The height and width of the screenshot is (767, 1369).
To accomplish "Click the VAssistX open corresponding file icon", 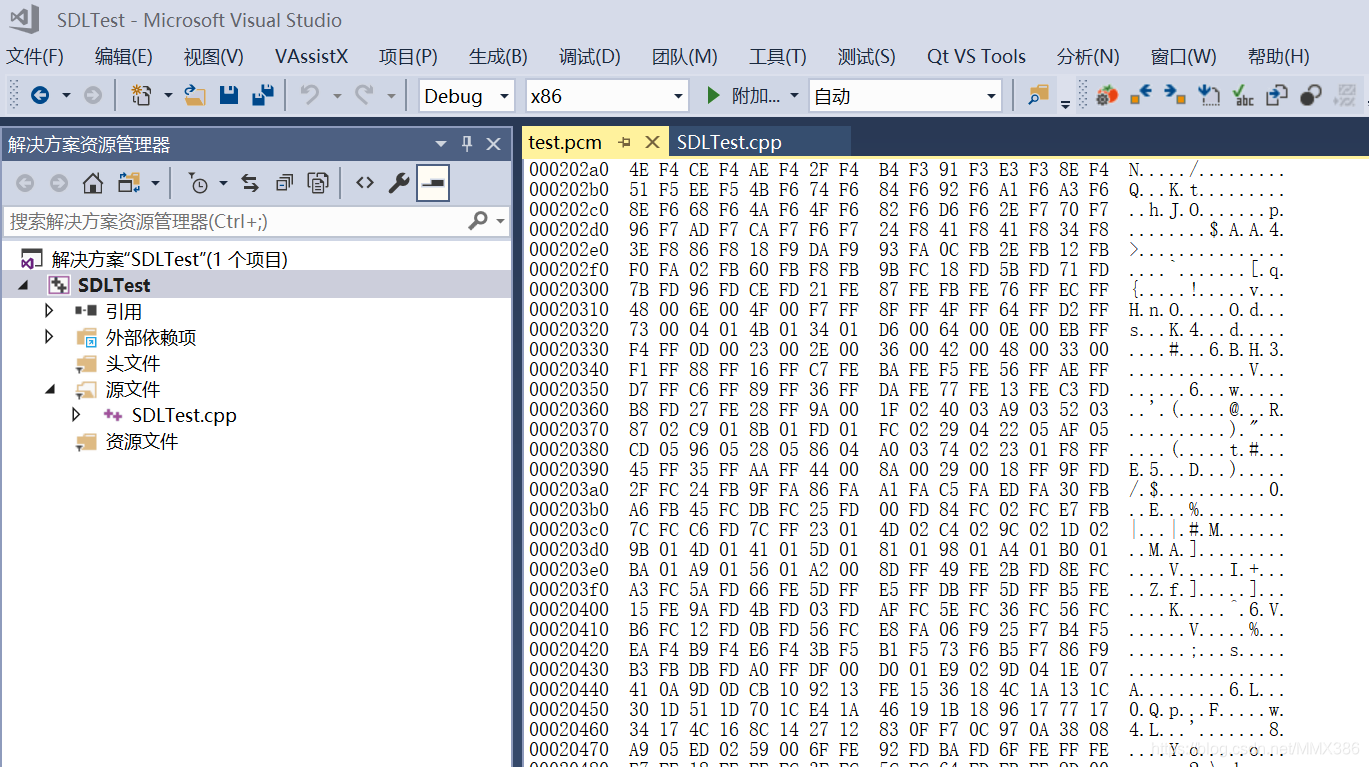I will tap(1277, 95).
